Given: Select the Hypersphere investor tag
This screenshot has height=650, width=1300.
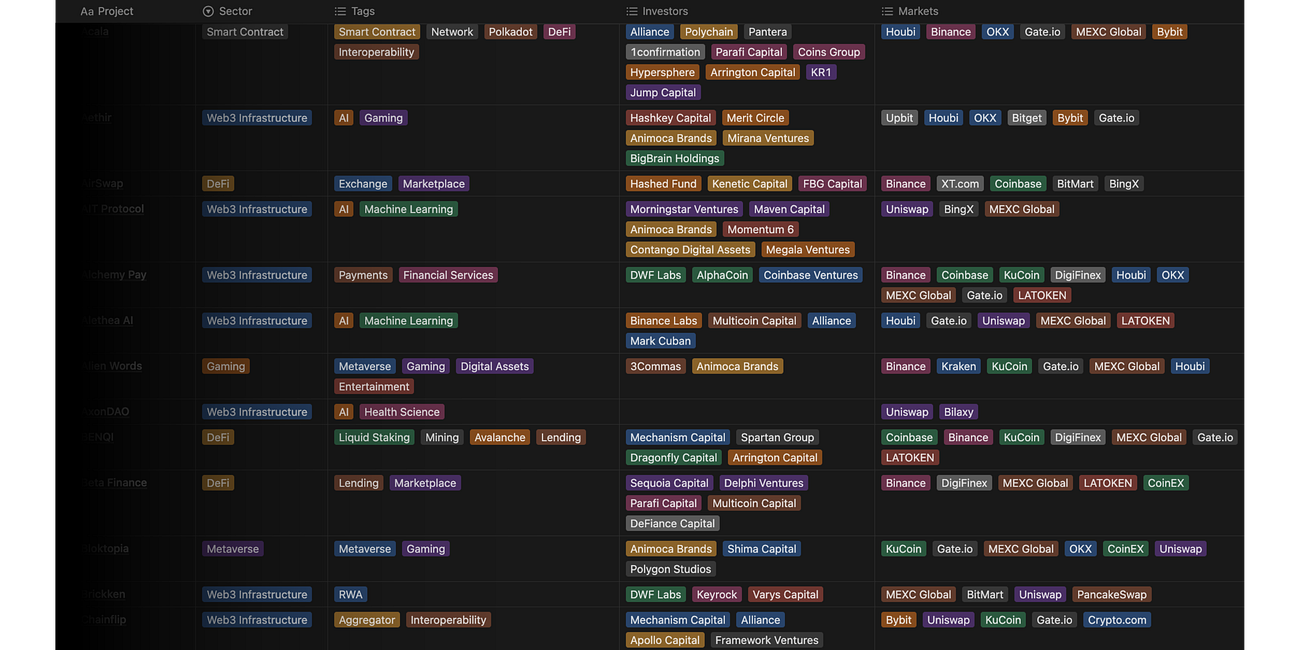Looking at the screenshot, I should click(662, 72).
